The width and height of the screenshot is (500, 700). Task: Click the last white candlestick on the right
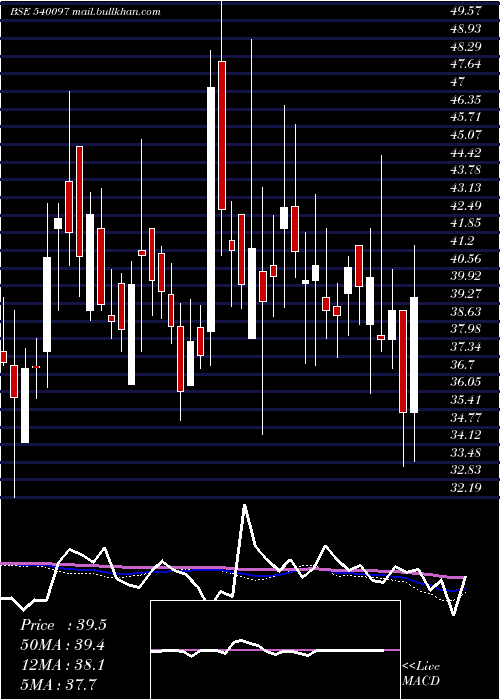[x=414, y=355]
